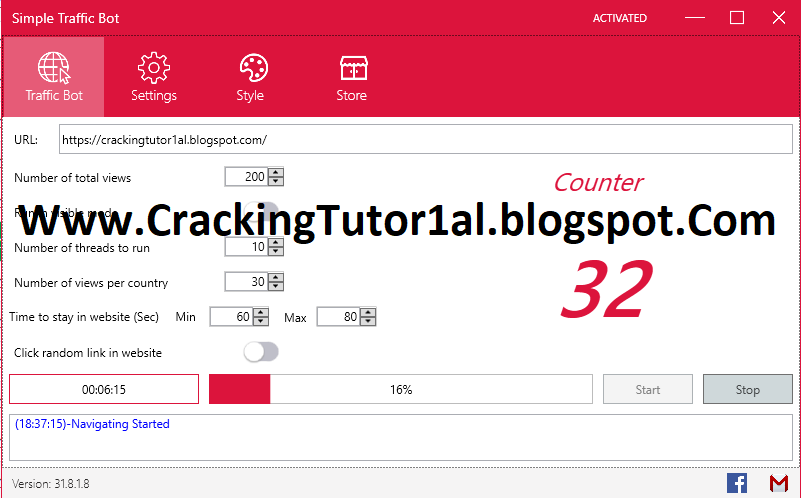Viewport: 801px width, 498px height.
Task: Click the elapsed timer 00:06:15 box
Action: coord(104,389)
